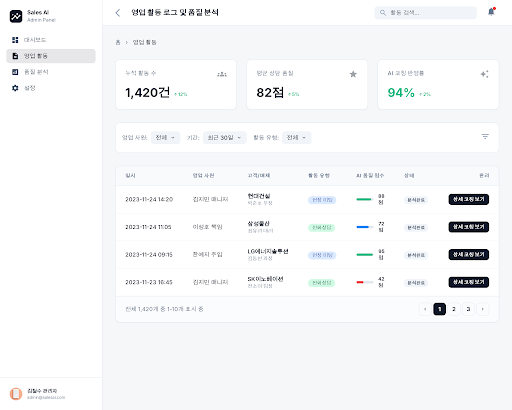Viewport: 512px width, 410px height.
Task: Click the SK이노베이션 customer cell
Action: click(265, 282)
